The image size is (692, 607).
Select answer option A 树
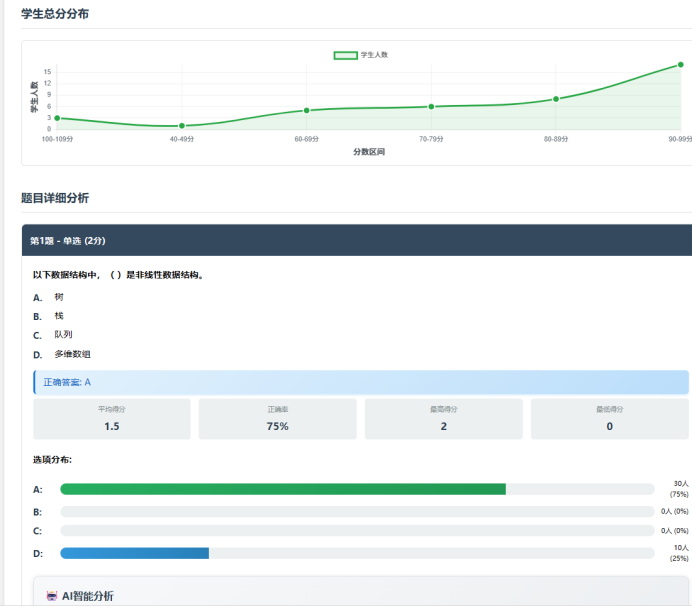pyautogui.click(x=59, y=297)
